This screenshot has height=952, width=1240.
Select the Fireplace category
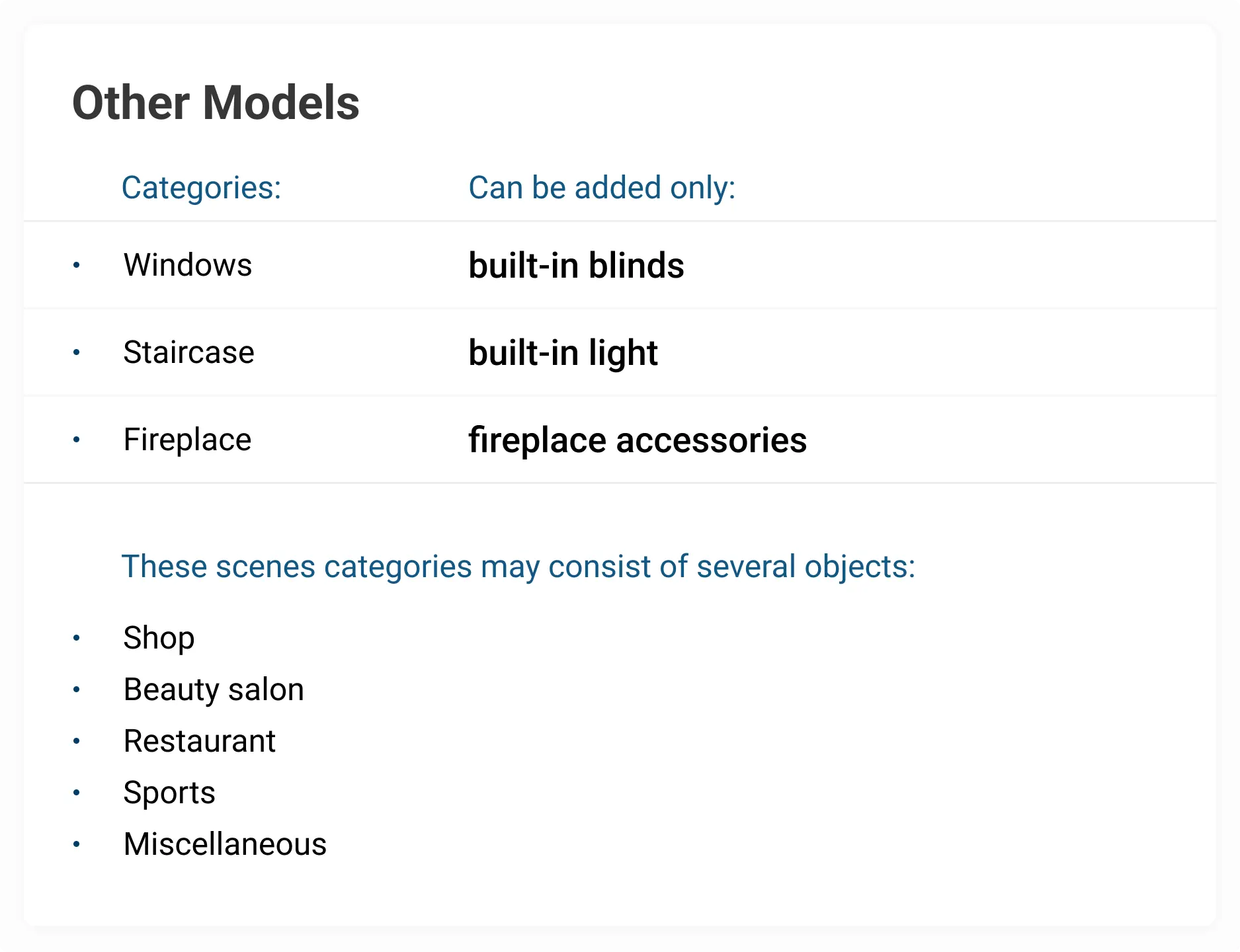(x=187, y=440)
